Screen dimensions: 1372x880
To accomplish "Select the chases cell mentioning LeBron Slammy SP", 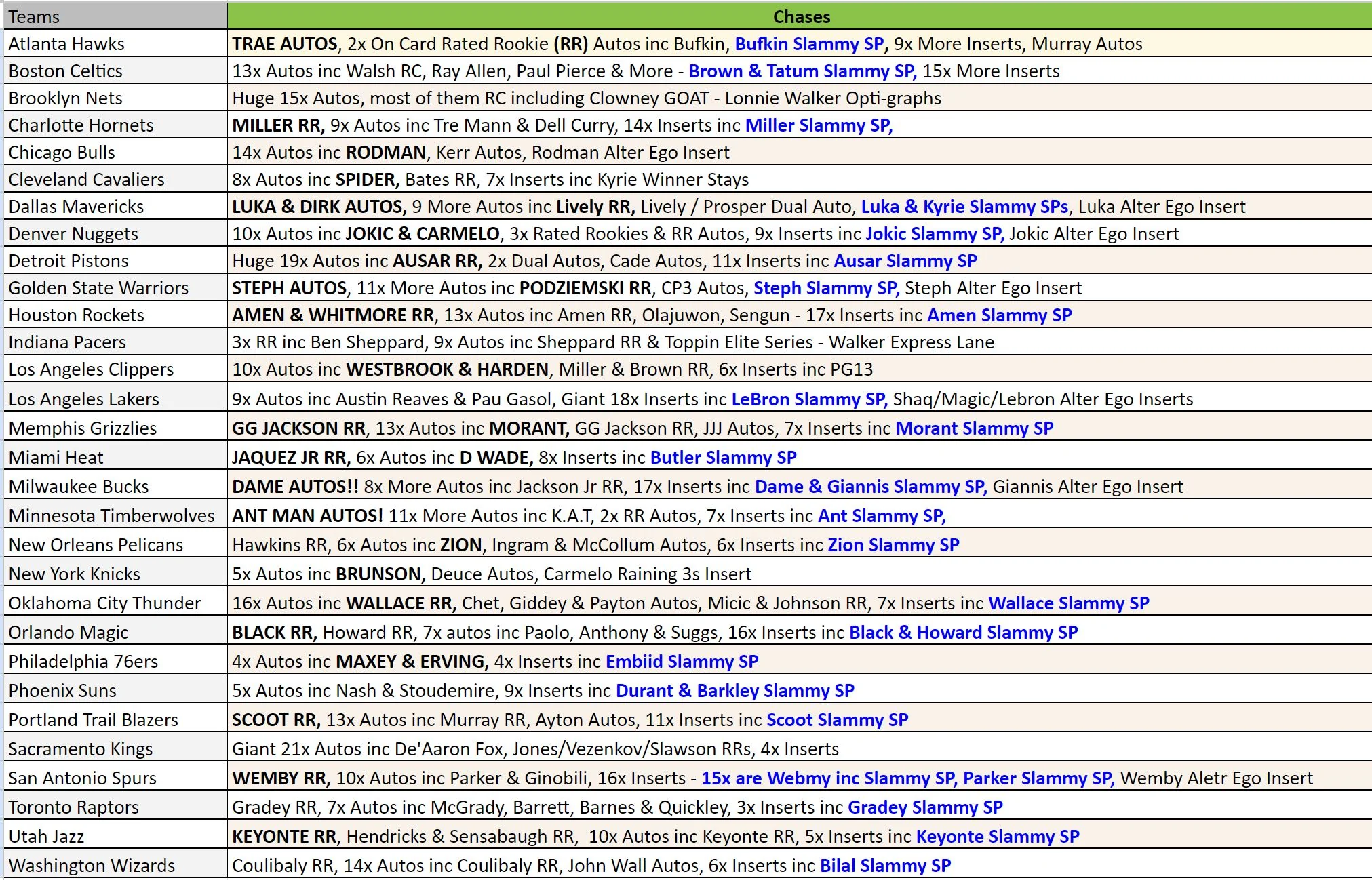I will click(x=800, y=397).
